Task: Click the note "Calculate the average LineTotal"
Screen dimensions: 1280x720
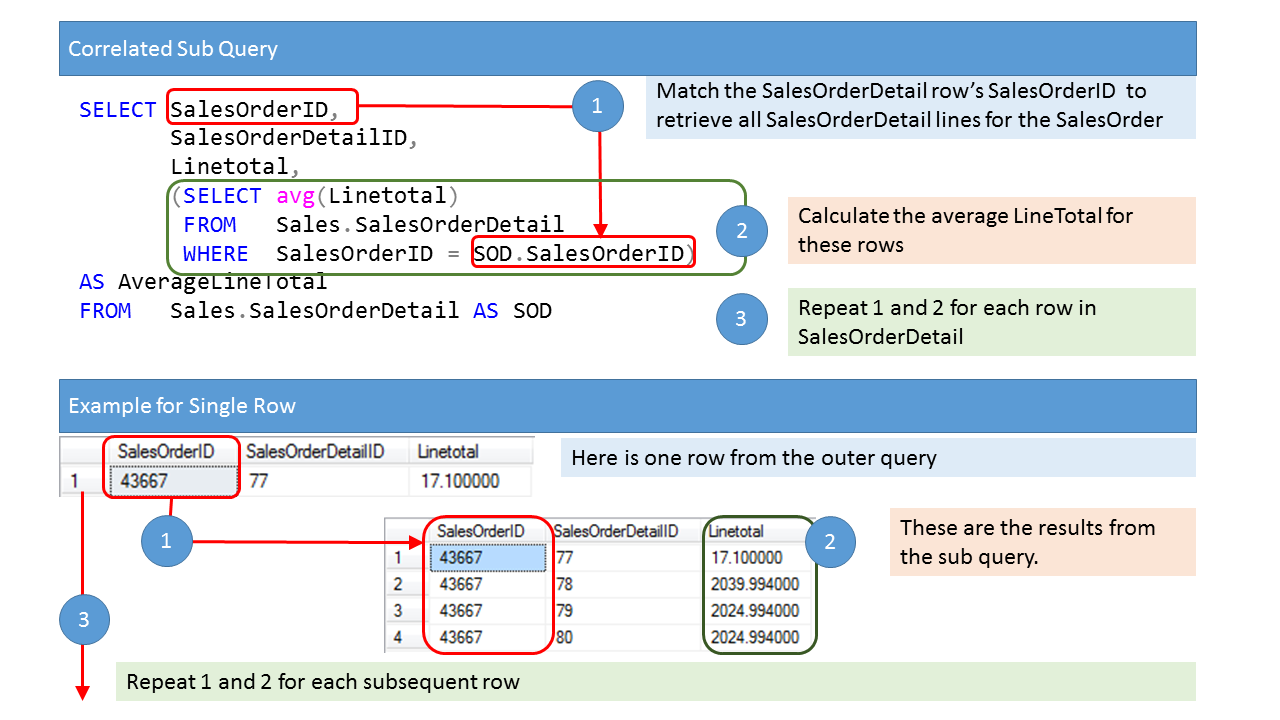Action: click(x=991, y=230)
